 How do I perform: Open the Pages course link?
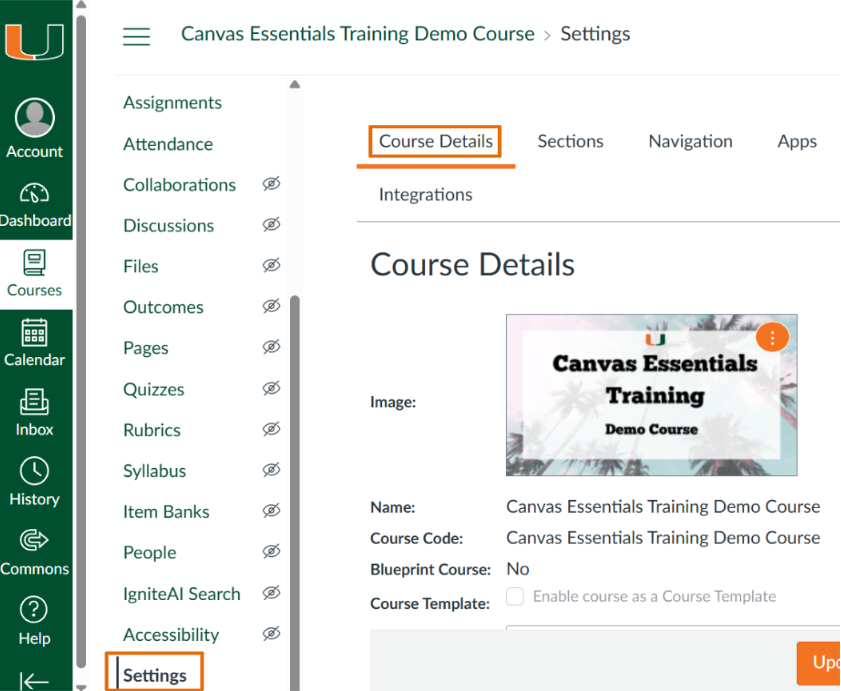coord(145,348)
